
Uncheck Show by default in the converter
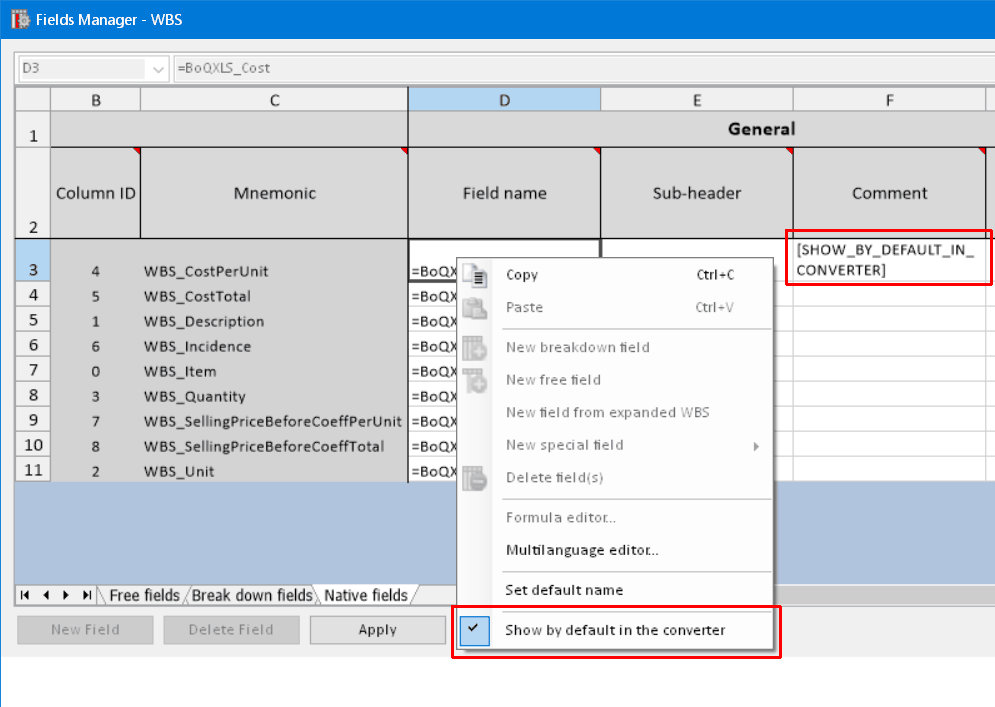click(615, 630)
